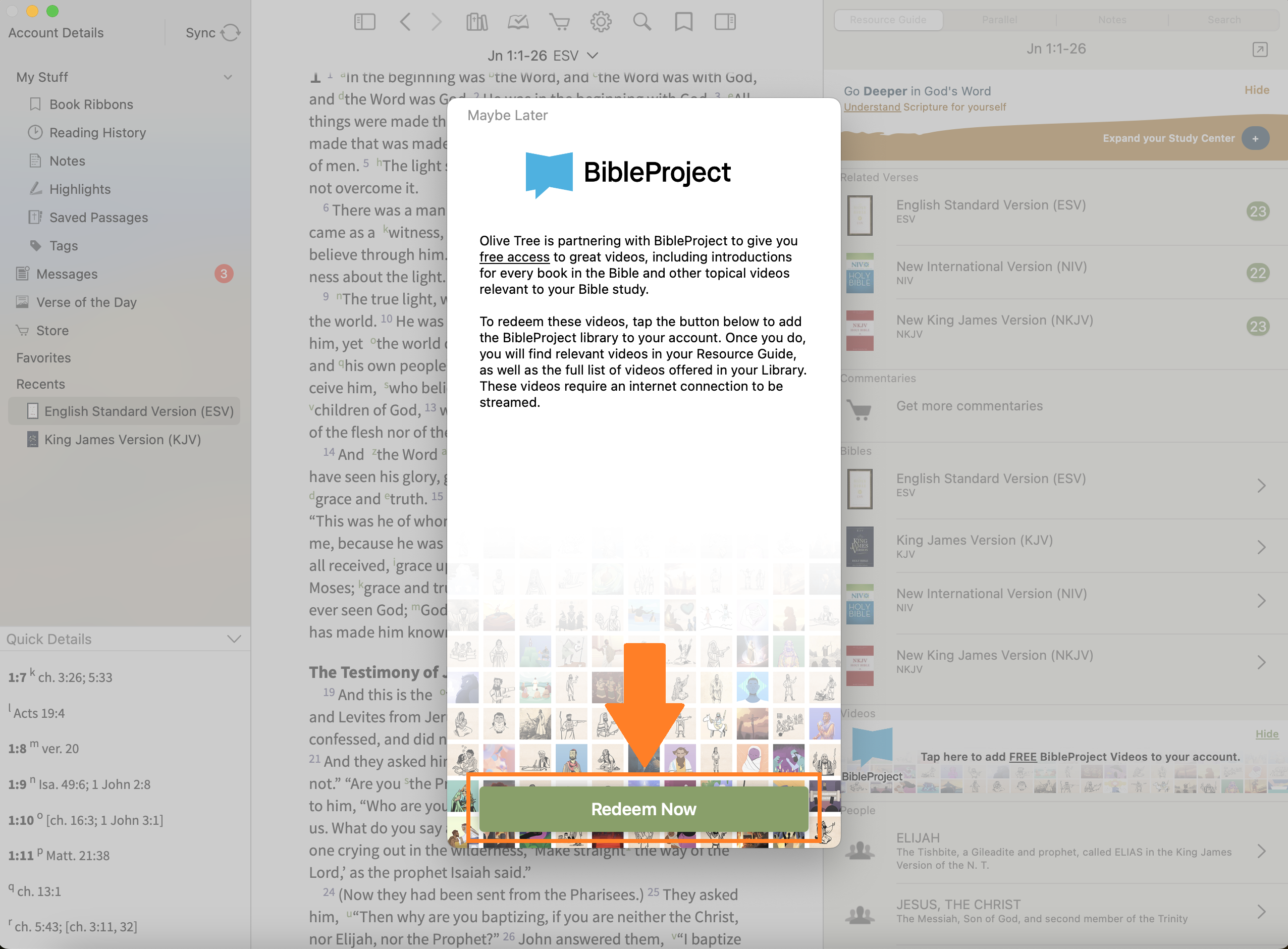1288x949 pixels.
Task: Collapse the Quick Details panel
Action: tap(234, 640)
